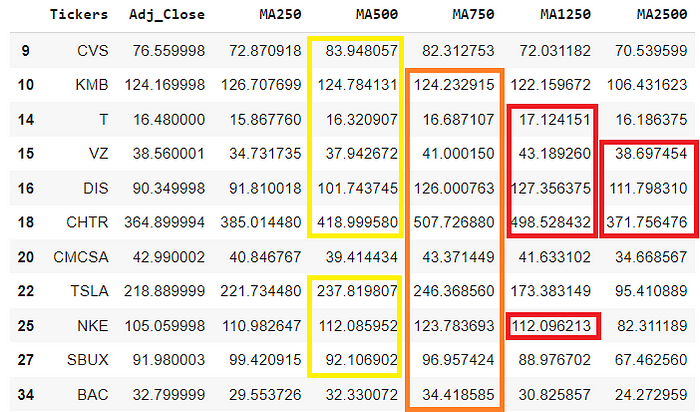
Task: Click the MA250 column header
Action: point(280,14)
